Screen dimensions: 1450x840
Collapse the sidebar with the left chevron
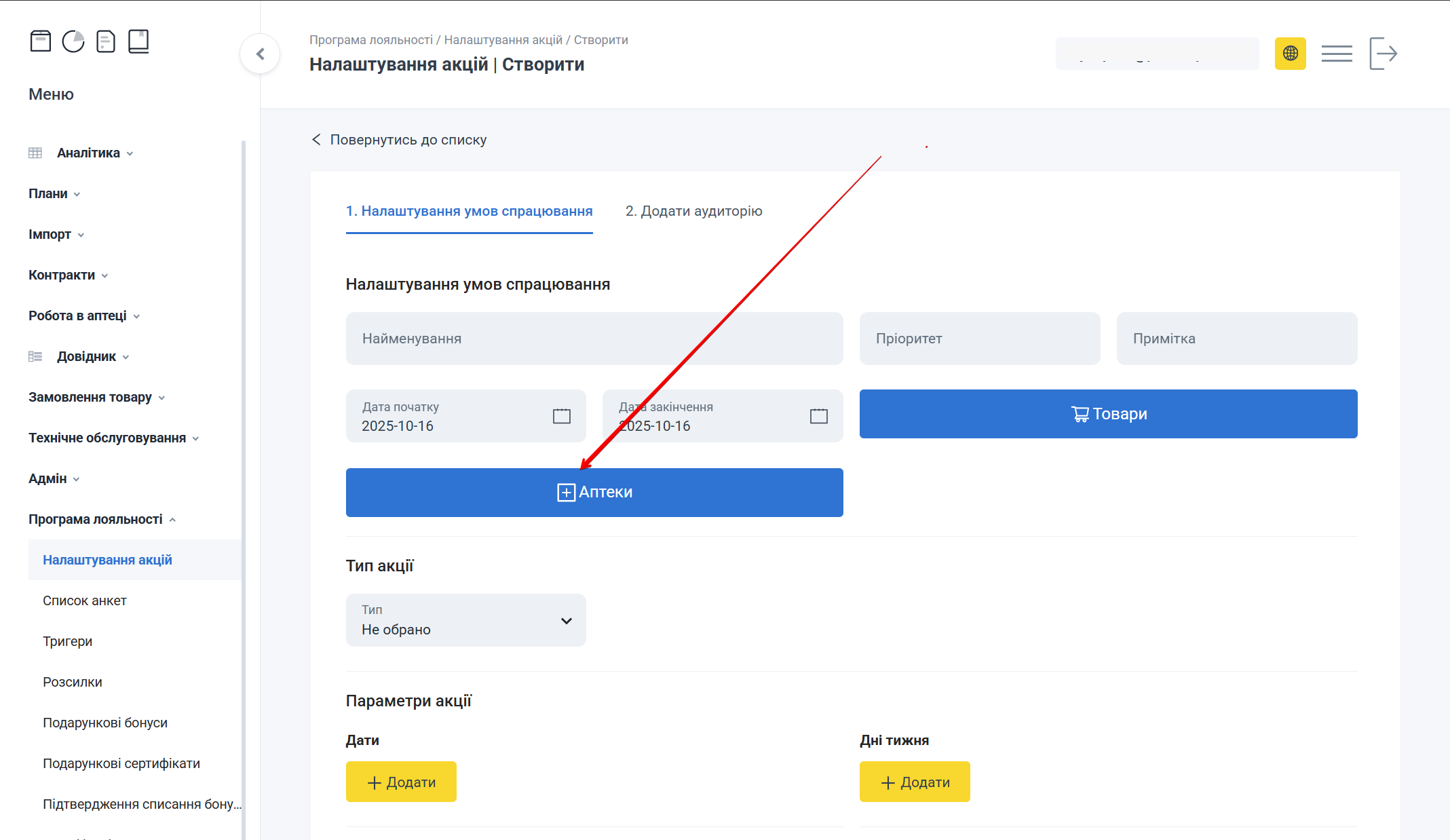260,53
